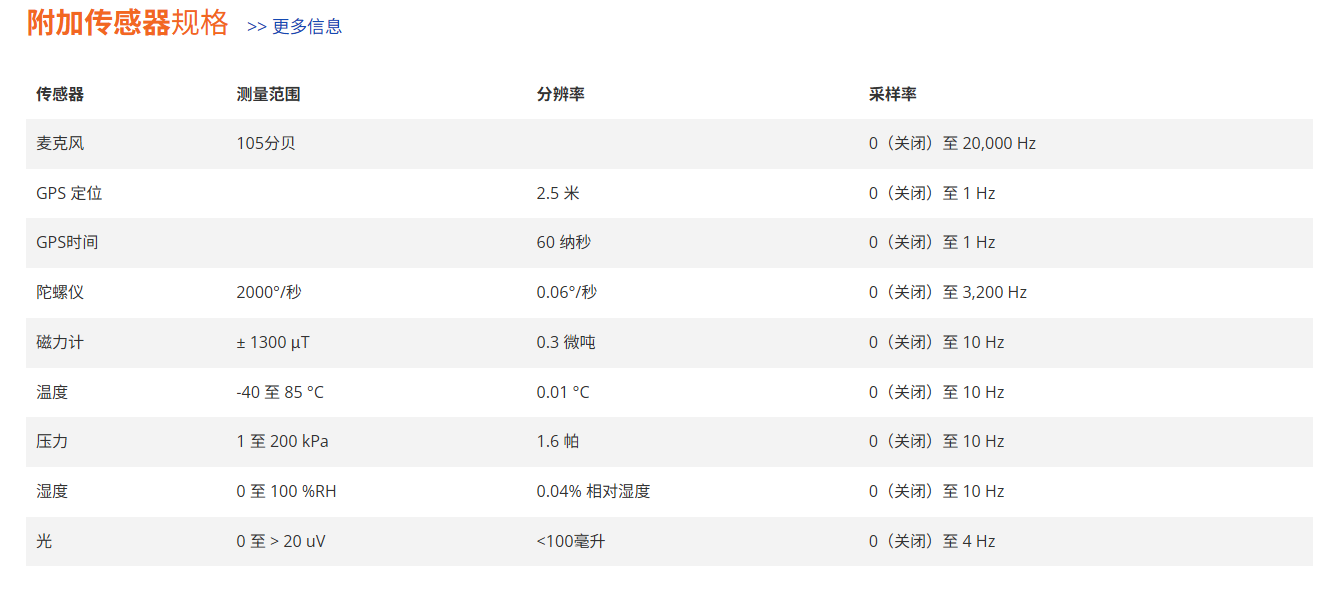Viewport: 1343px width, 594px height.
Task: Click the 更多信息 link
Action: (295, 27)
